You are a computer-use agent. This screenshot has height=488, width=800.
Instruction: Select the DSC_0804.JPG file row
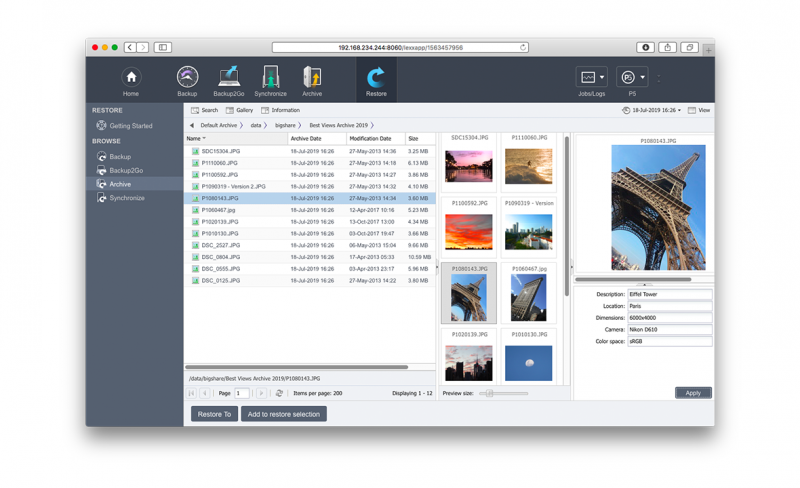(x=310, y=257)
